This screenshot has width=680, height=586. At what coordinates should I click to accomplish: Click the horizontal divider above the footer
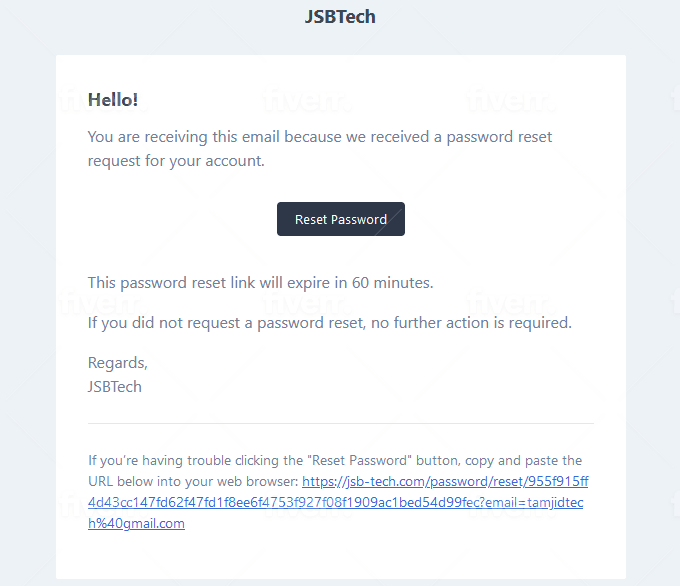(x=341, y=423)
